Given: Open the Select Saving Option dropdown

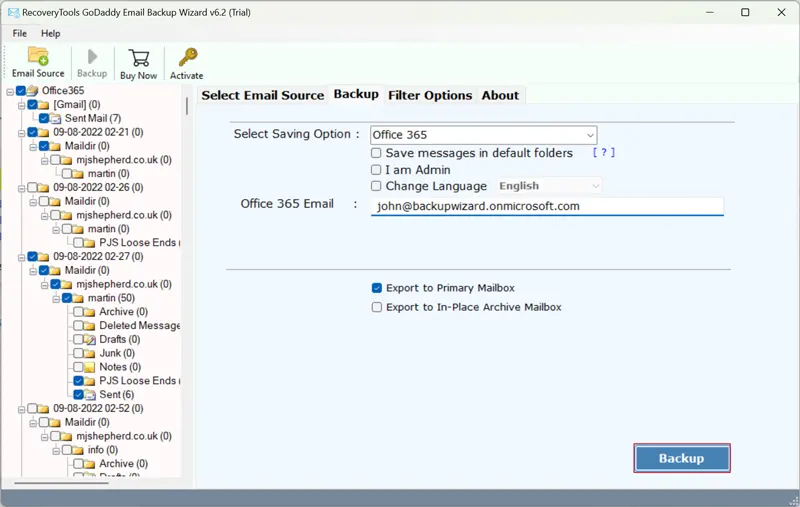Looking at the screenshot, I should tap(483, 135).
